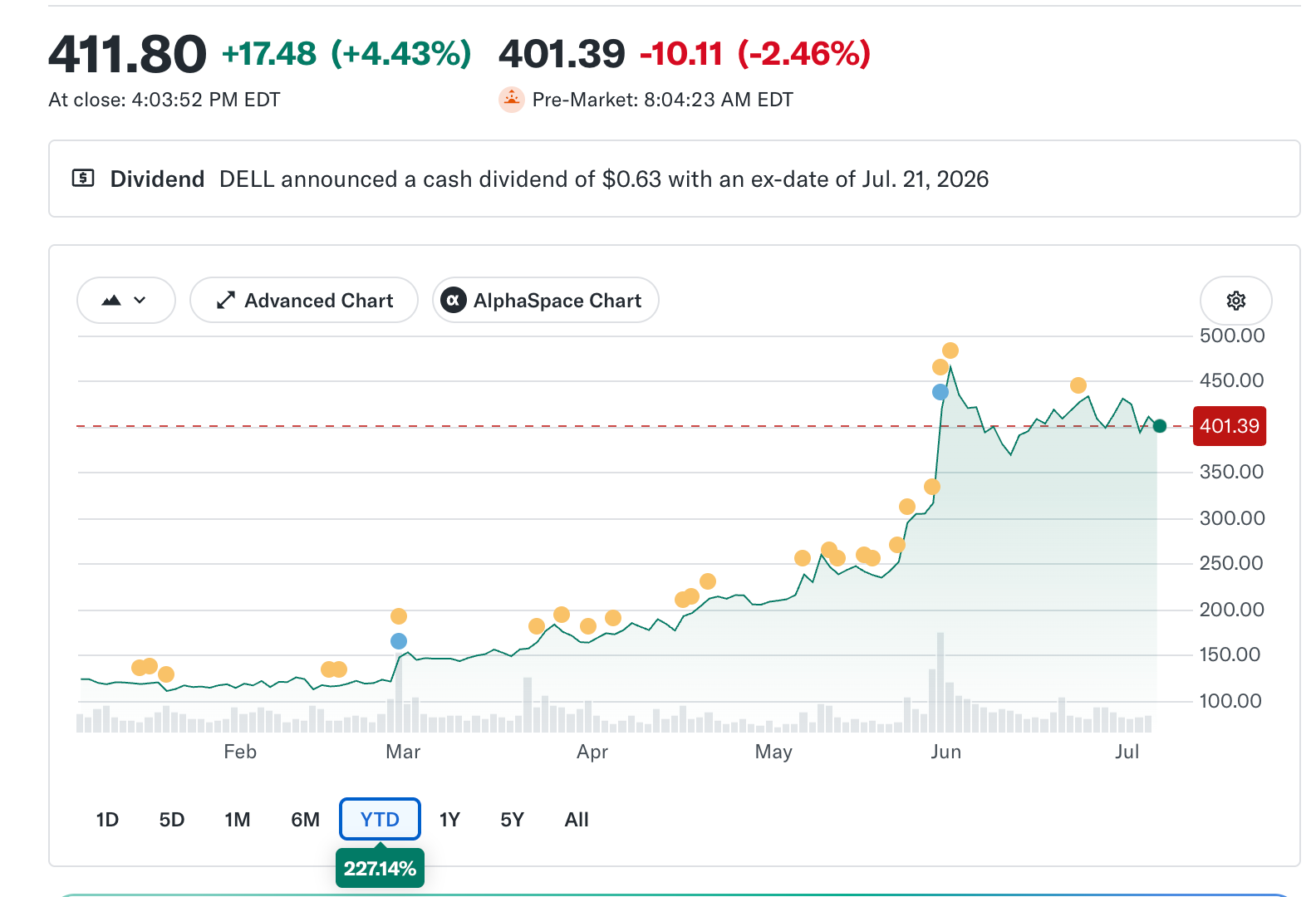Click the At close 4:03:52 PM text

click(164, 100)
